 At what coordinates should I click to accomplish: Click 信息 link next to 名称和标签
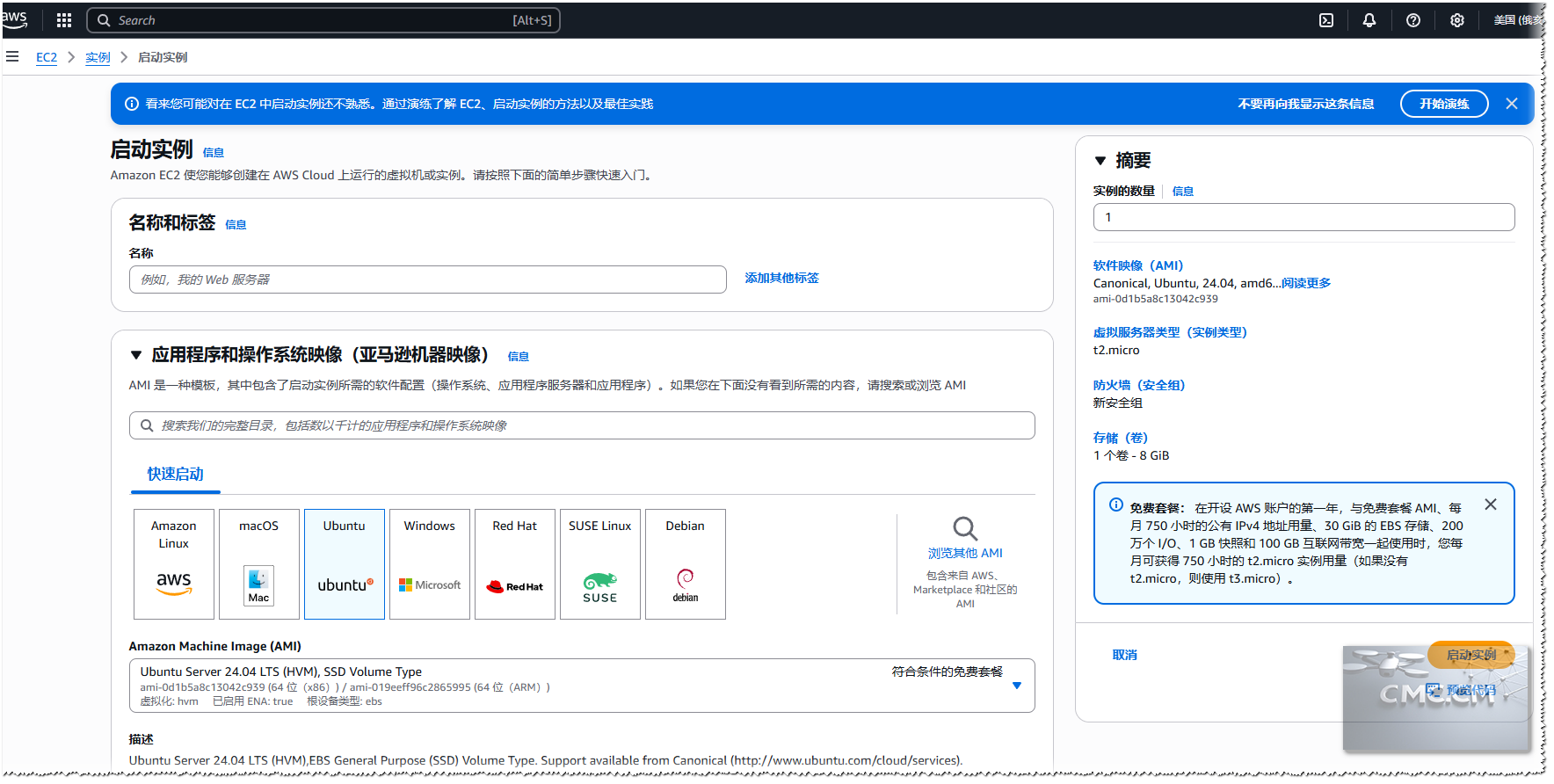(x=236, y=224)
